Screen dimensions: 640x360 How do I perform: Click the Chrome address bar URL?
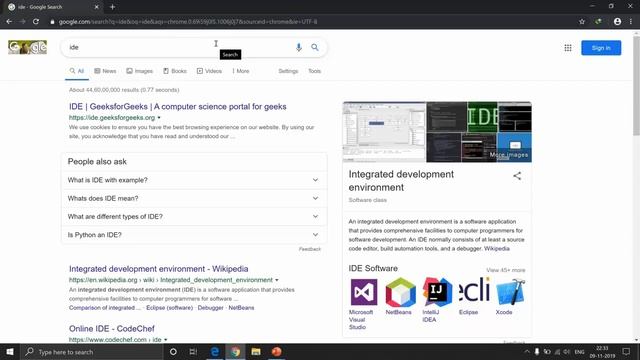[x=188, y=22]
